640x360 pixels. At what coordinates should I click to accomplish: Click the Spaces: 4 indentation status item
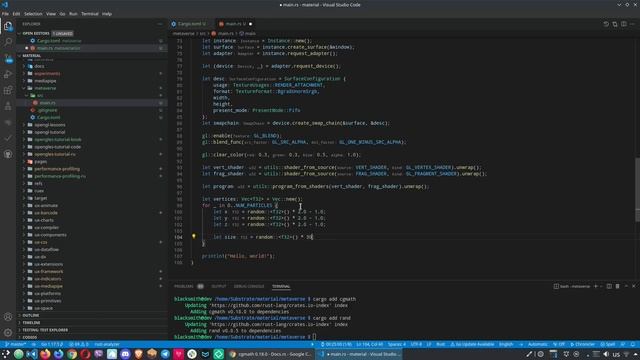pyautogui.click(x=396, y=344)
